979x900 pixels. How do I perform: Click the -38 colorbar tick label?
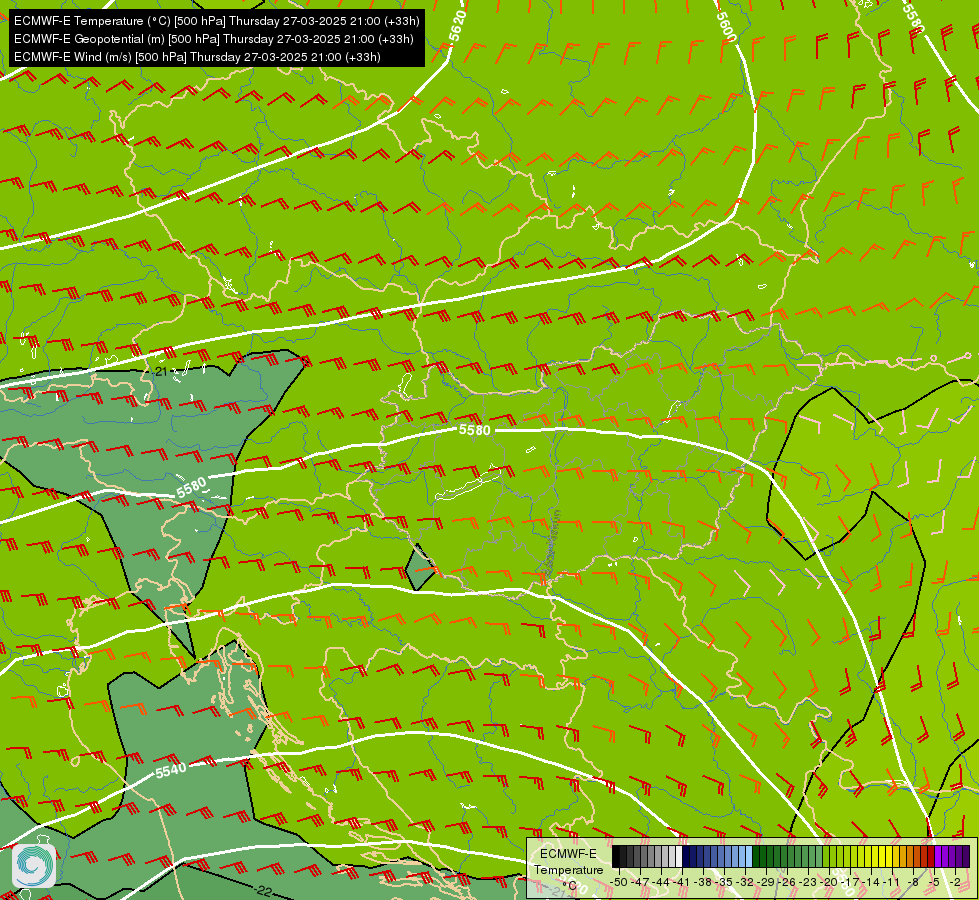[x=703, y=882]
